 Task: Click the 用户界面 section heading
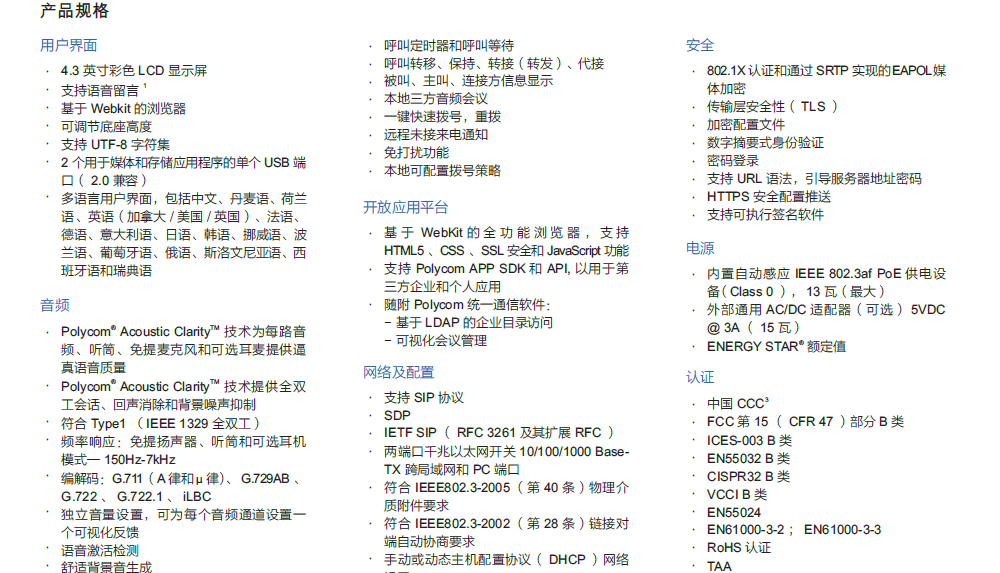[x=68, y=45]
